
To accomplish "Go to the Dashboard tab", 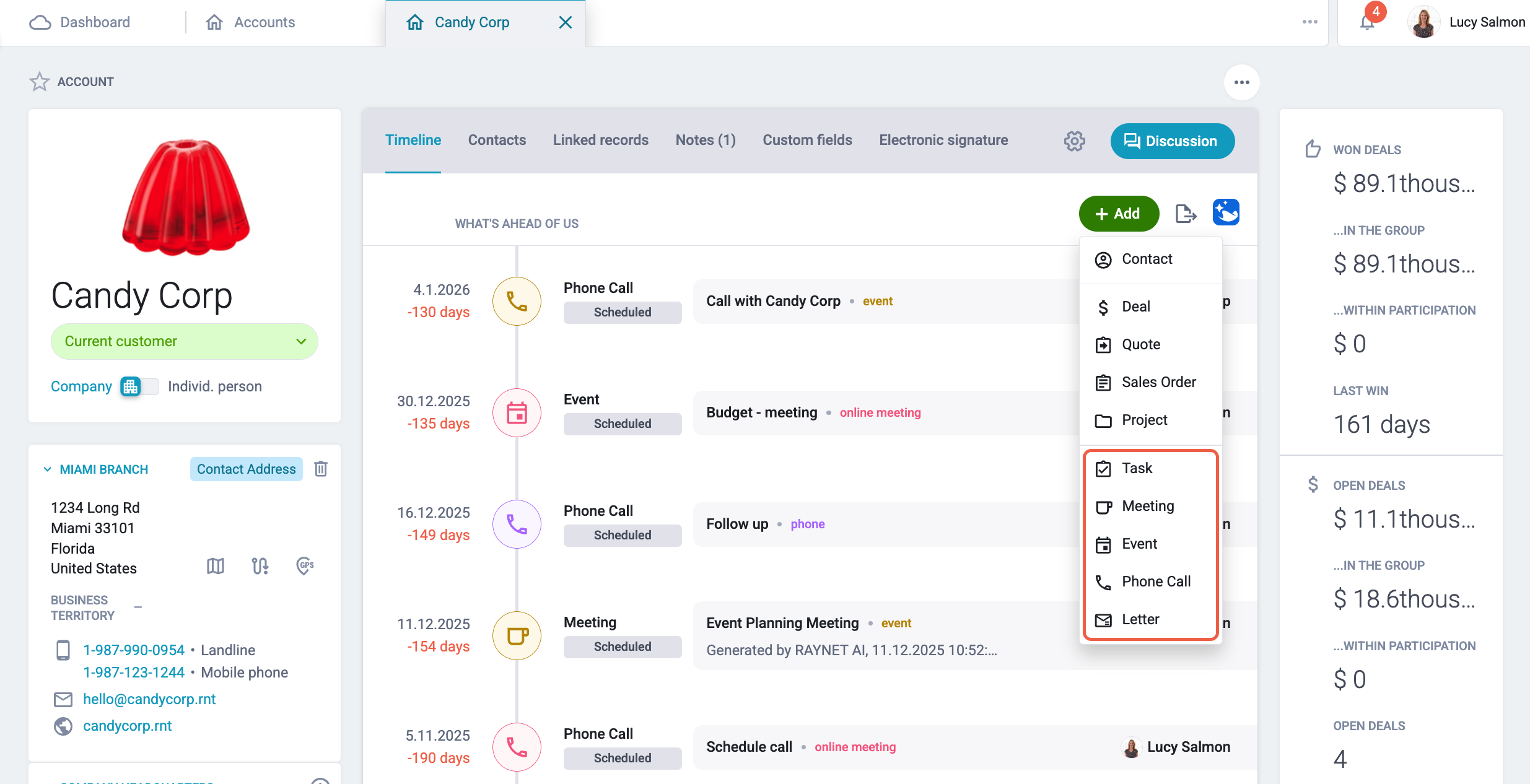I will [x=80, y=22].
